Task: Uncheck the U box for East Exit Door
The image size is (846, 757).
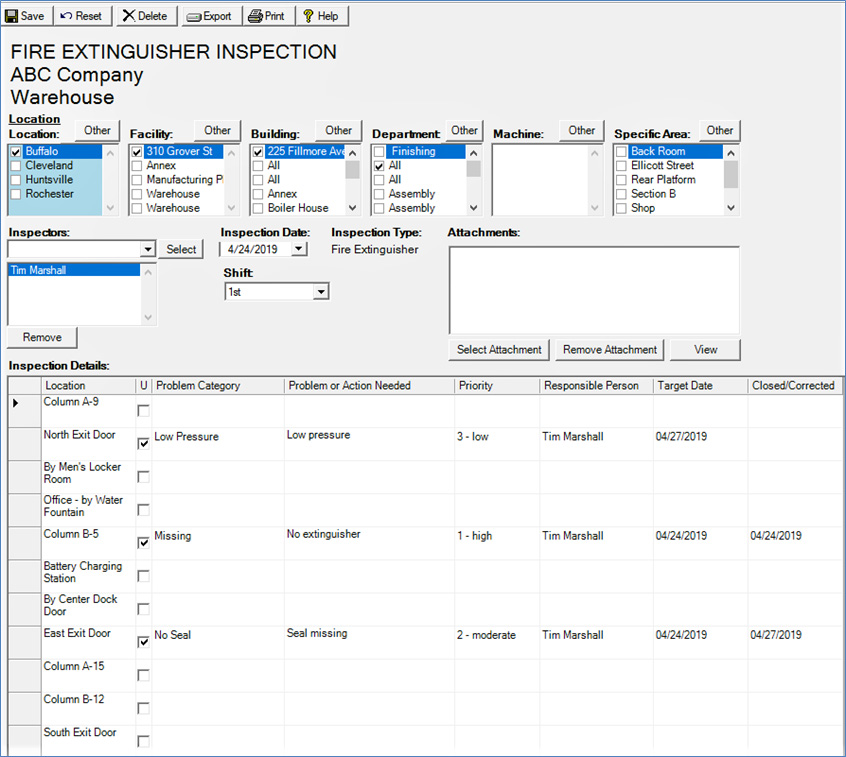Action: [x=144, y=642]
